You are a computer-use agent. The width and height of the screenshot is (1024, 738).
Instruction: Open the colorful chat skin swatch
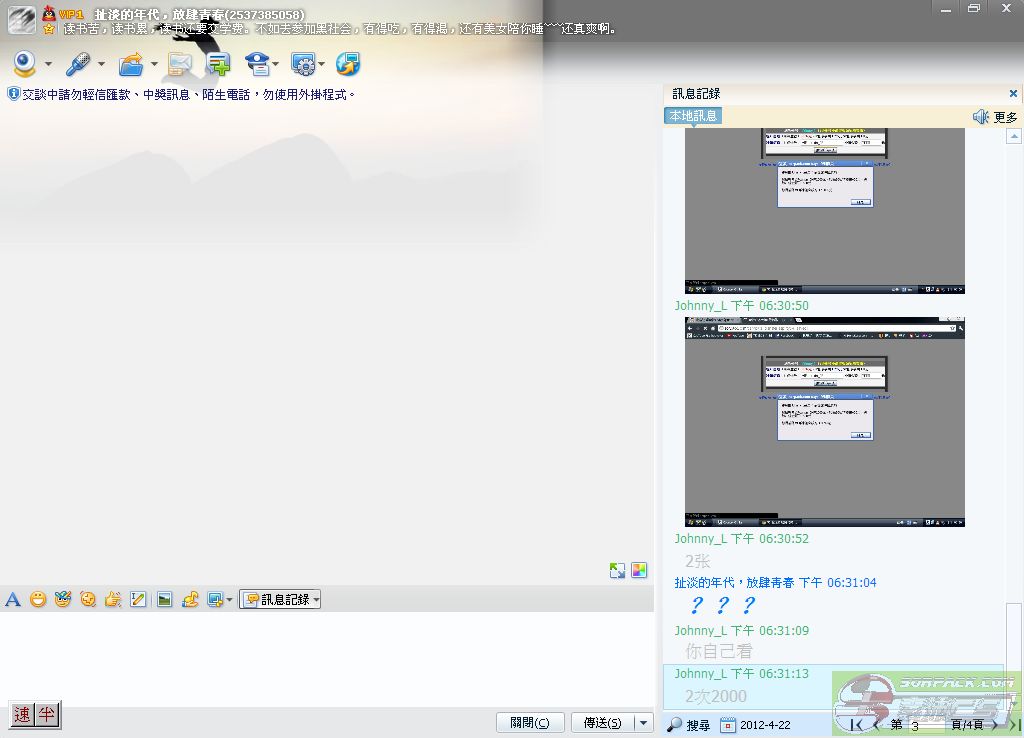tap(639, 570)
